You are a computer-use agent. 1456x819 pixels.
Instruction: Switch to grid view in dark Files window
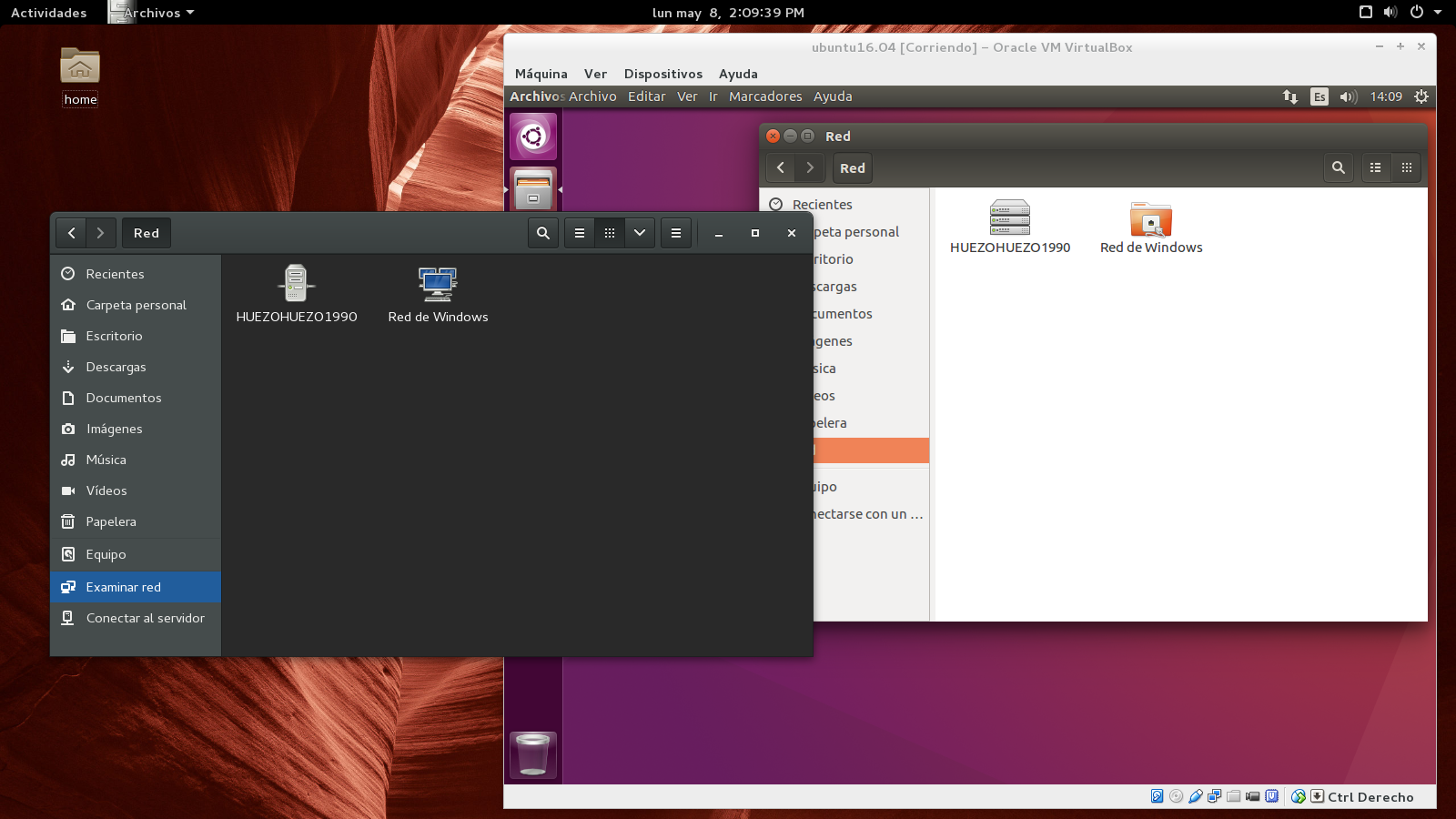[610, 233]
